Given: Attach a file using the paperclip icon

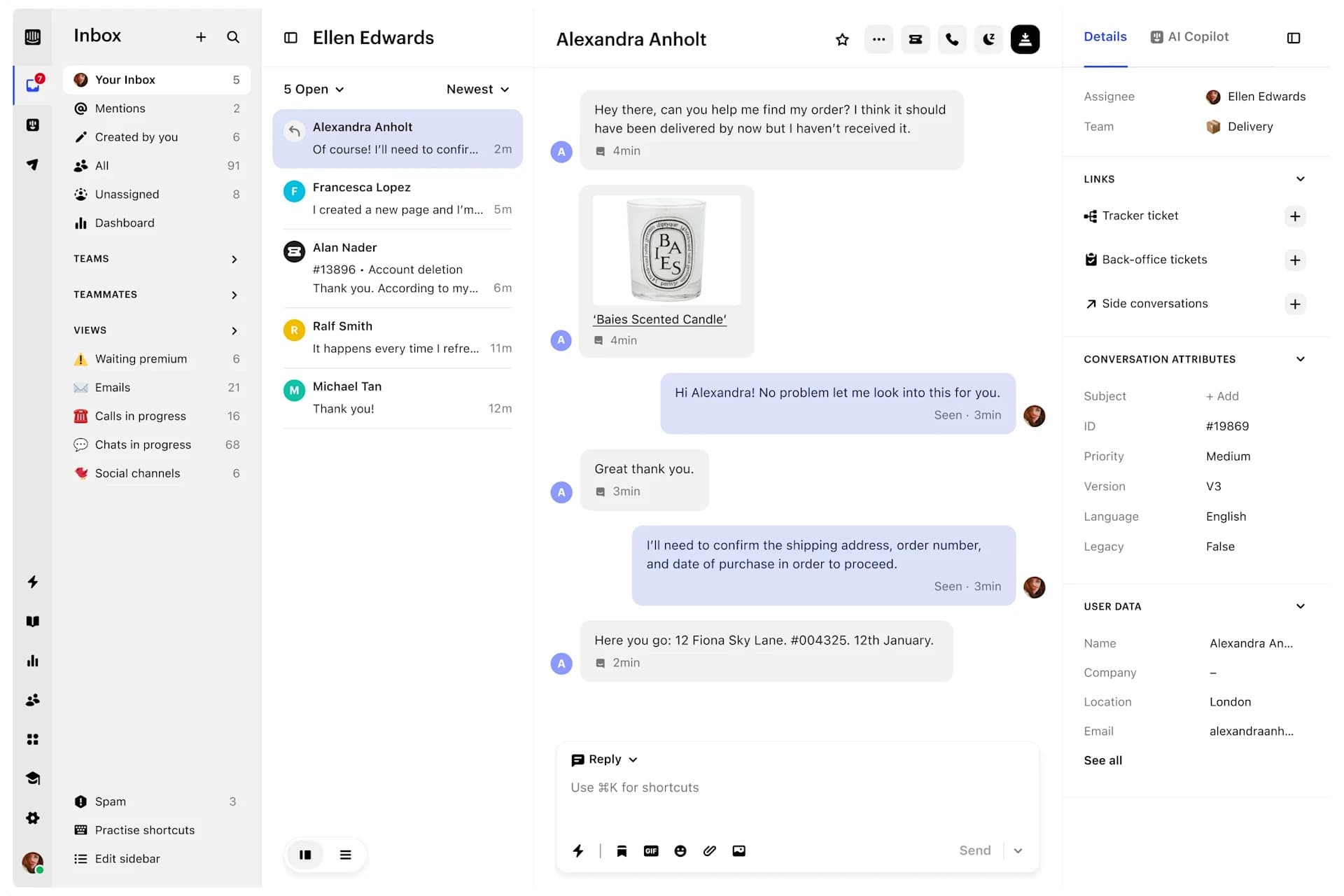Looking at the screenshot, I should pos(709,850).
